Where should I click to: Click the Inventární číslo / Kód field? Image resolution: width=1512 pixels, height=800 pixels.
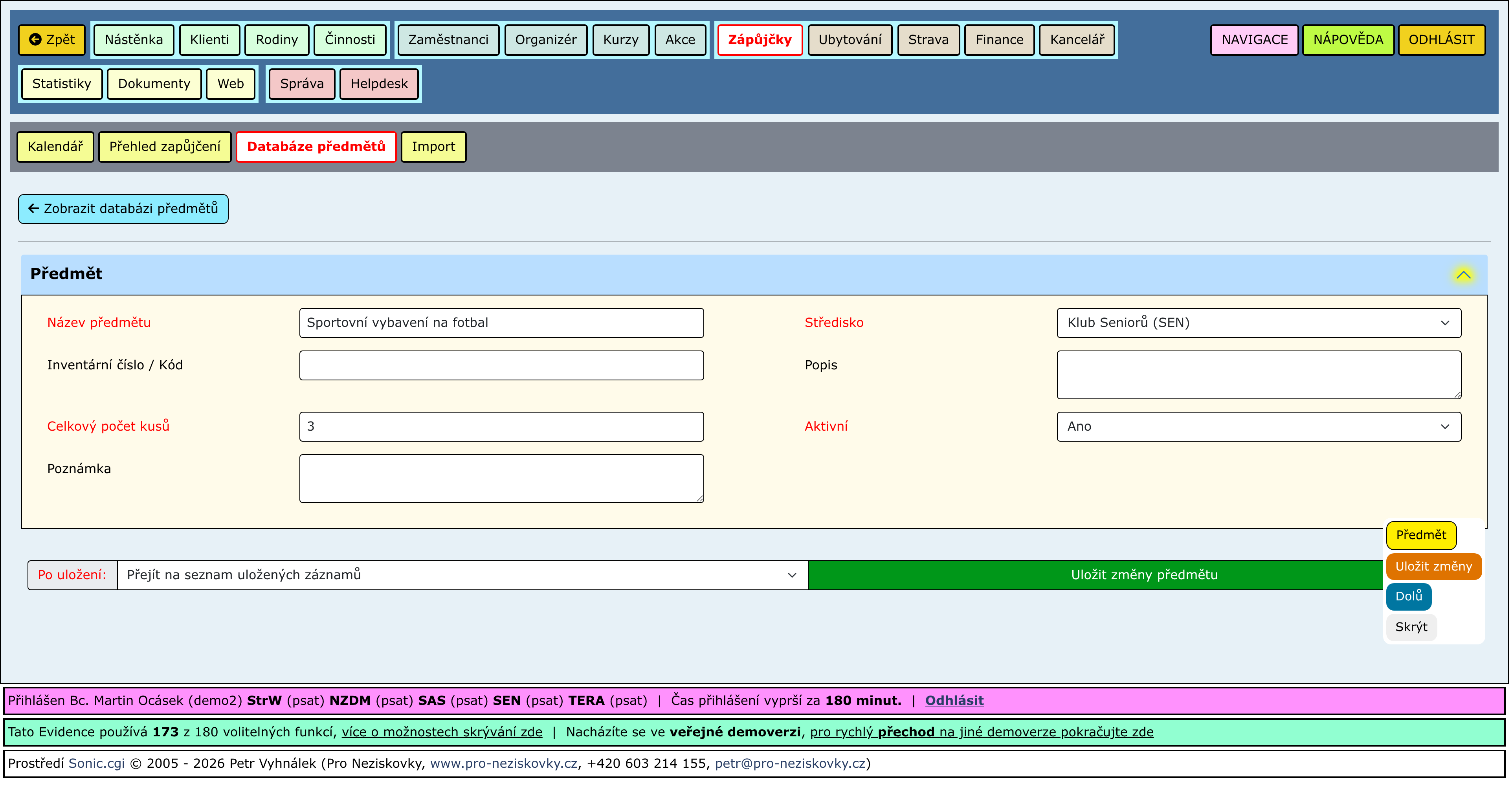tap(501, 366)
